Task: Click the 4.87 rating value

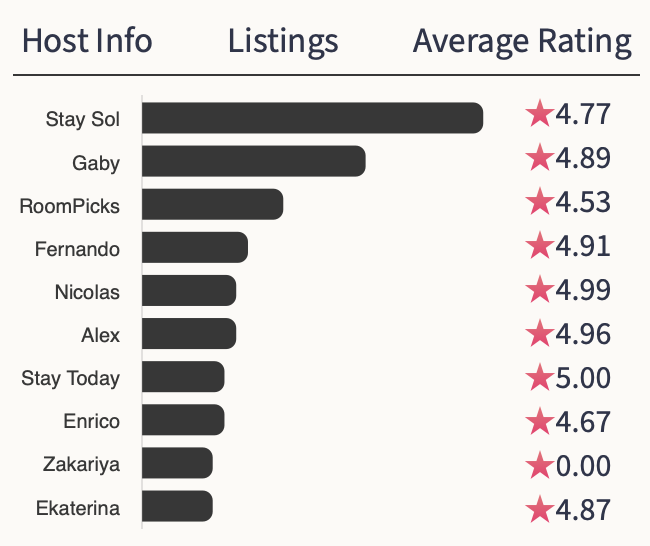Action: point(582,509)
